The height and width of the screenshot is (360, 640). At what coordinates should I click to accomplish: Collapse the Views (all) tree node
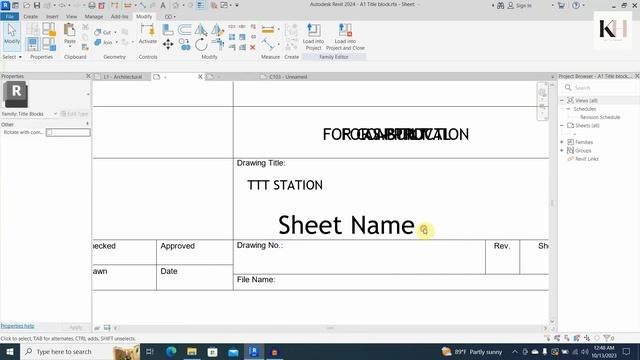point(562,100)
